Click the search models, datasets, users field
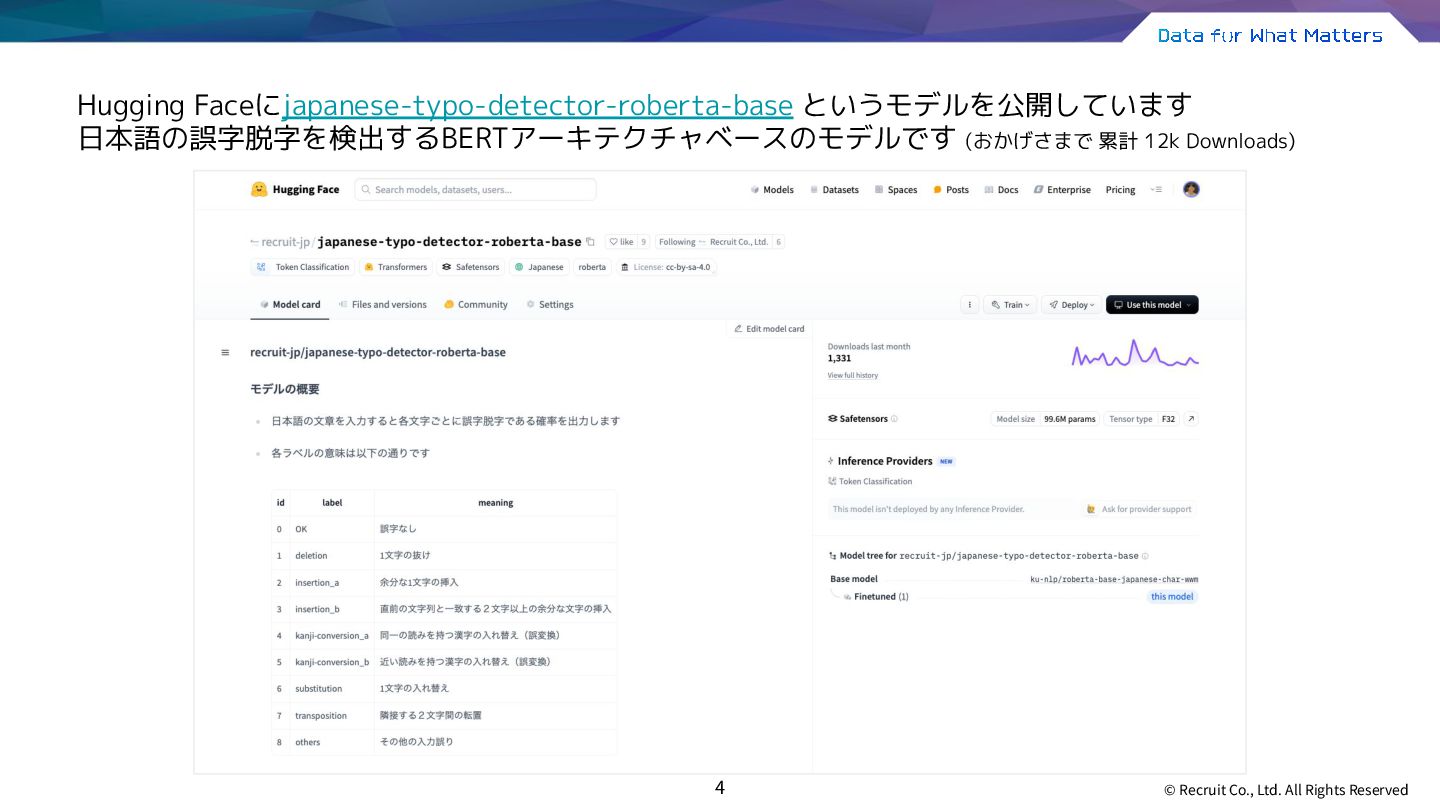1440x810 pixels. coord(475,190)
